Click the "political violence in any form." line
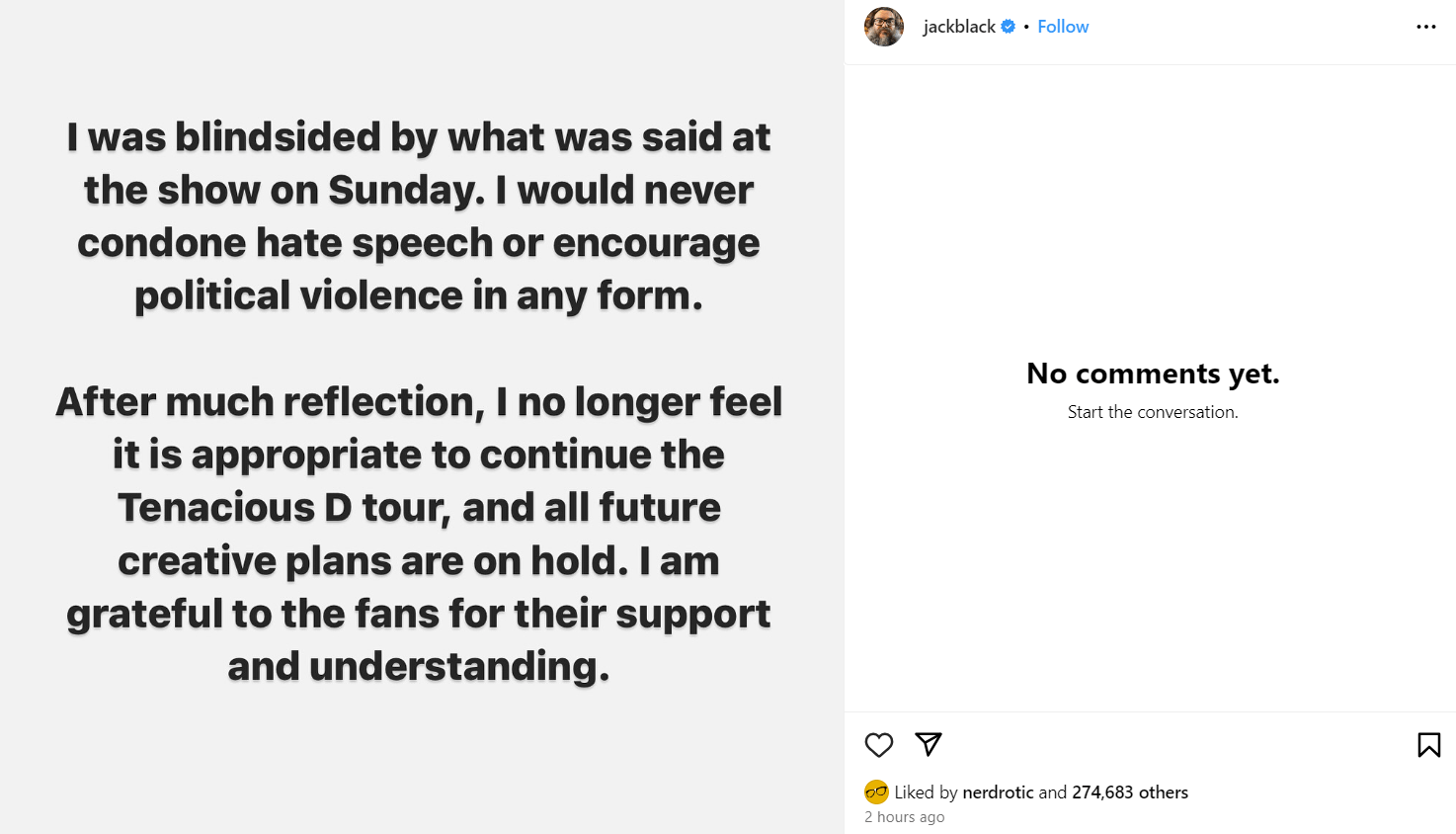This screenshot has height=834, width=1456. tap(419, 295)
